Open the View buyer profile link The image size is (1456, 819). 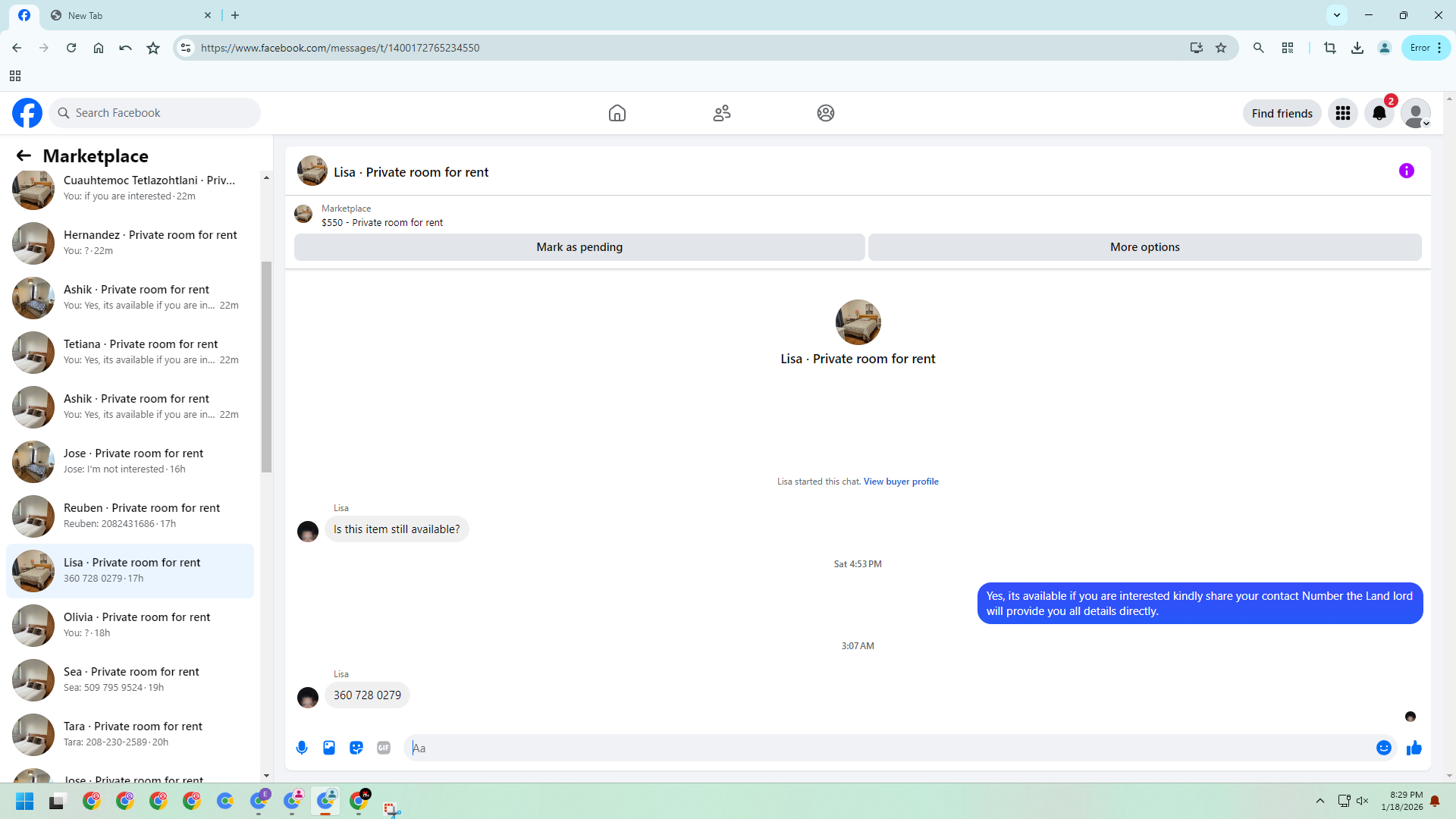pyautogui.click(x=901, y=482)
